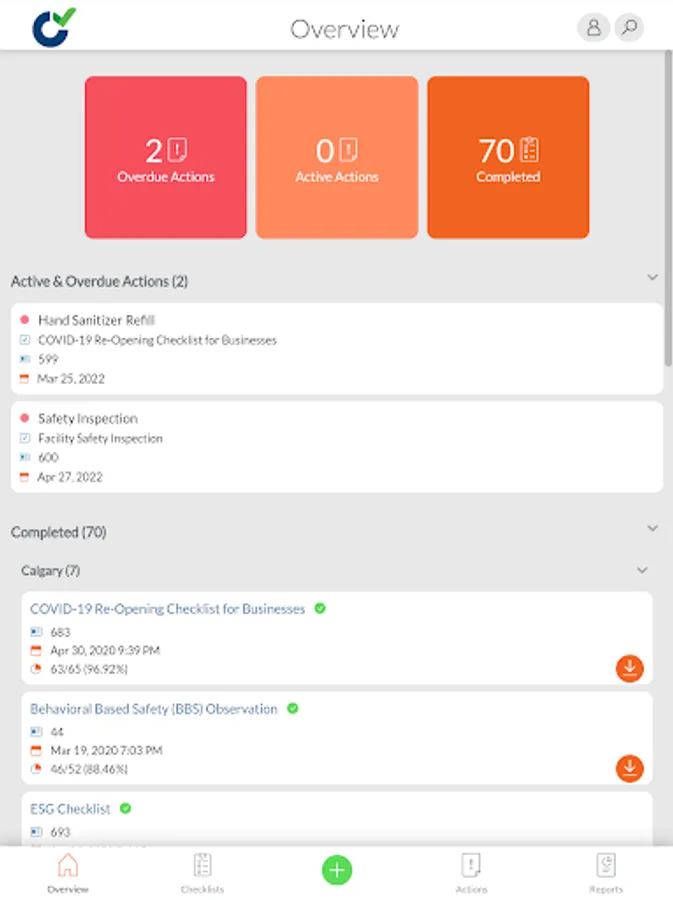Collapse the Completed (70) section
This screenshot has width=673, height=900.
[x=652, y=528]
